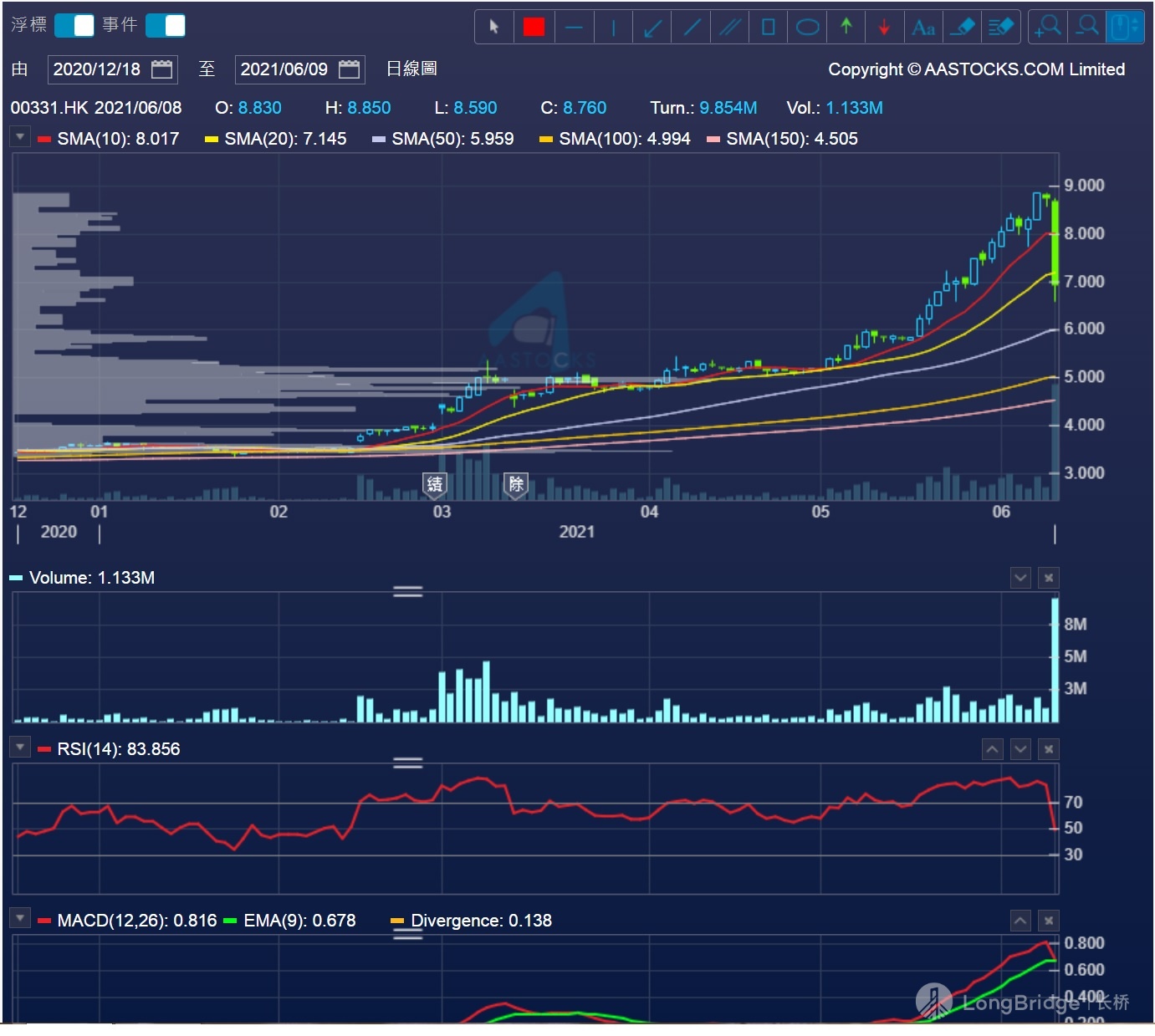Choose the ellipse drawing tool
This screenshot has height=1036, width=1155.
coord(807,27)
